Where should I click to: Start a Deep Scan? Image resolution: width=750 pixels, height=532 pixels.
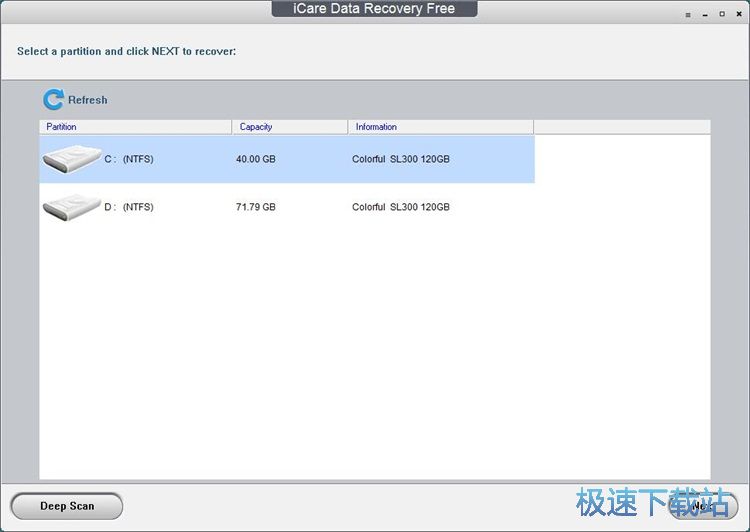(66, 506)
